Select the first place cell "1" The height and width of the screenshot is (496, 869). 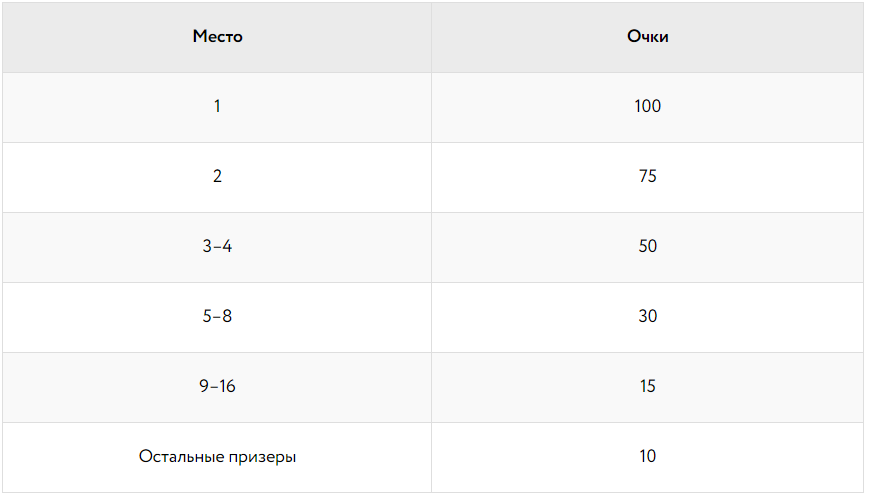coord(217,106)
